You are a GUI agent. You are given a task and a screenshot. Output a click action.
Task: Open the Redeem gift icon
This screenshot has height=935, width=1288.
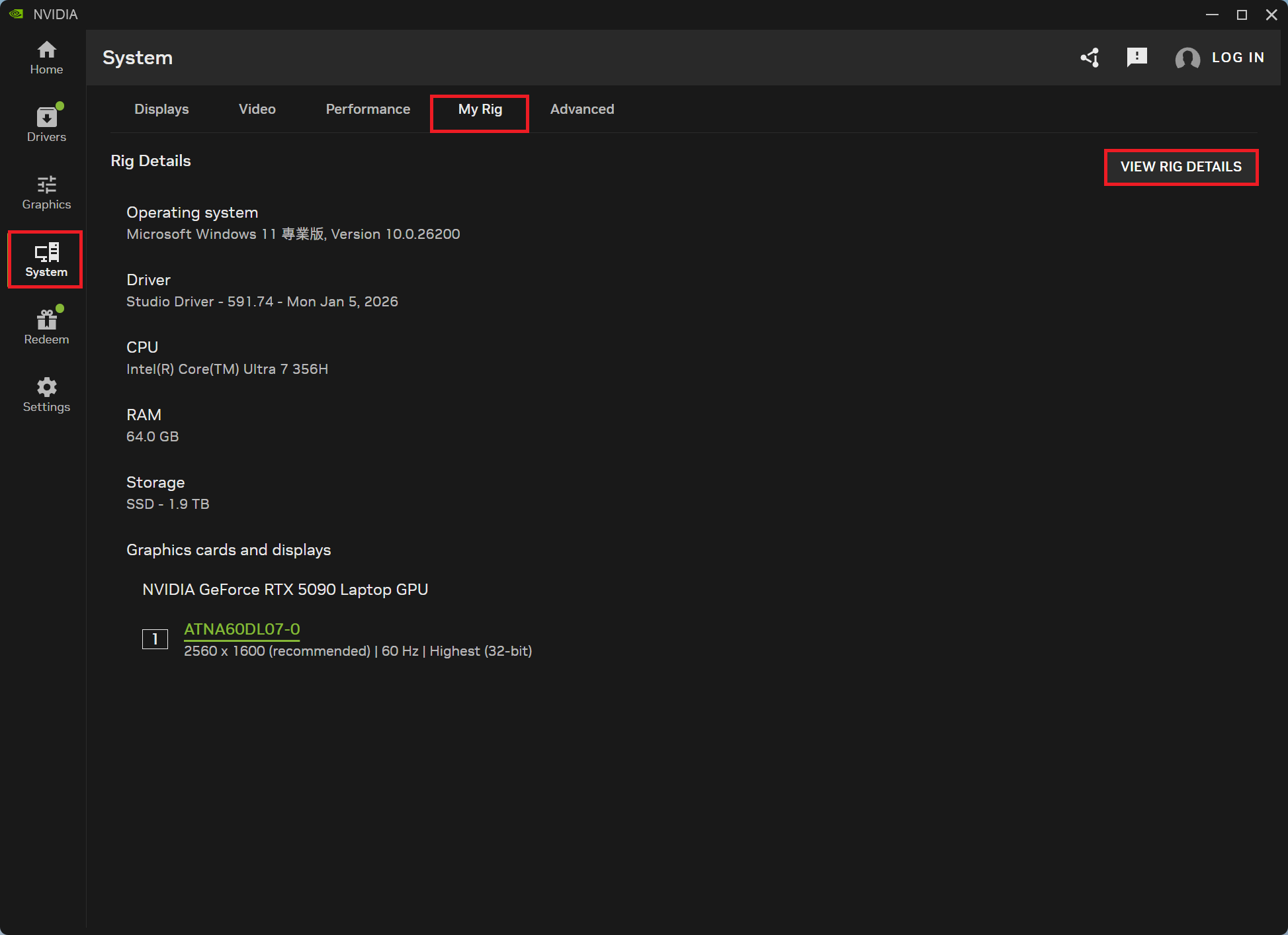point(46,326)
